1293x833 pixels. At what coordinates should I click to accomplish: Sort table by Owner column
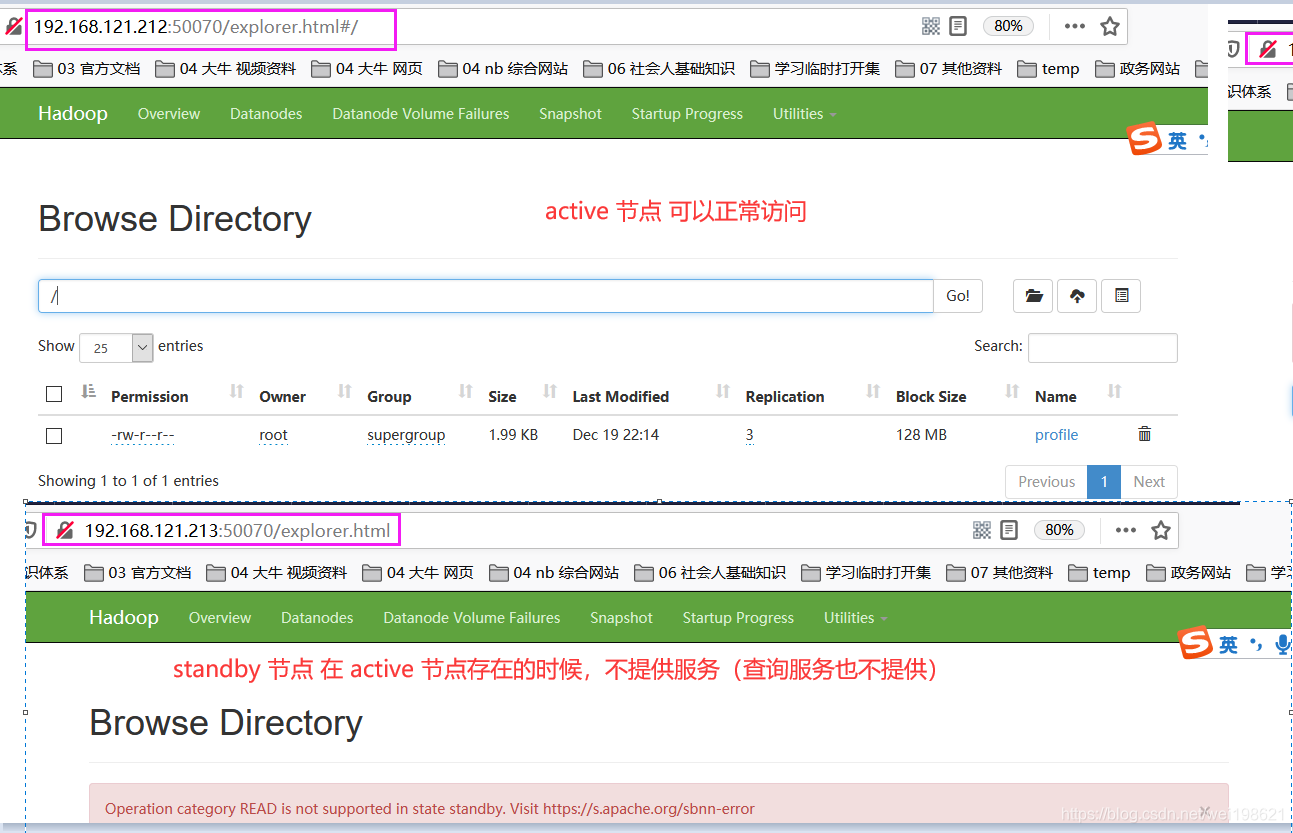click(x=282, y=397)
